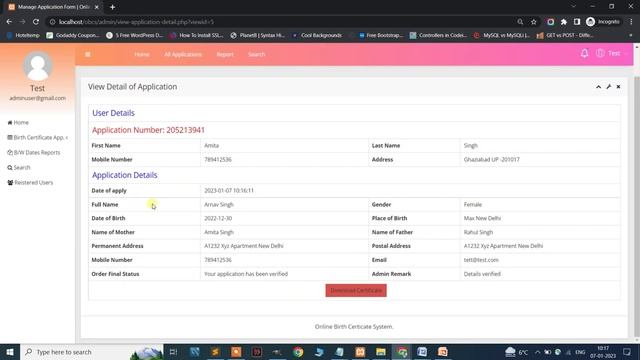Click the Type here to search box
Screen dimensions: 640x360
[91, 352]
